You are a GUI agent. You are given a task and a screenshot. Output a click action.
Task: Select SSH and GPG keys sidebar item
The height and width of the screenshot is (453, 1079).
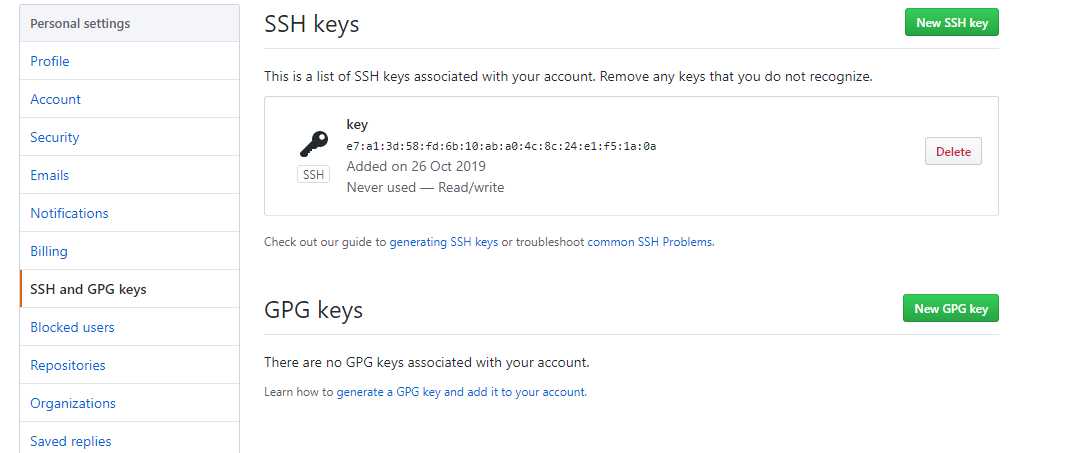tap(88, 289)
